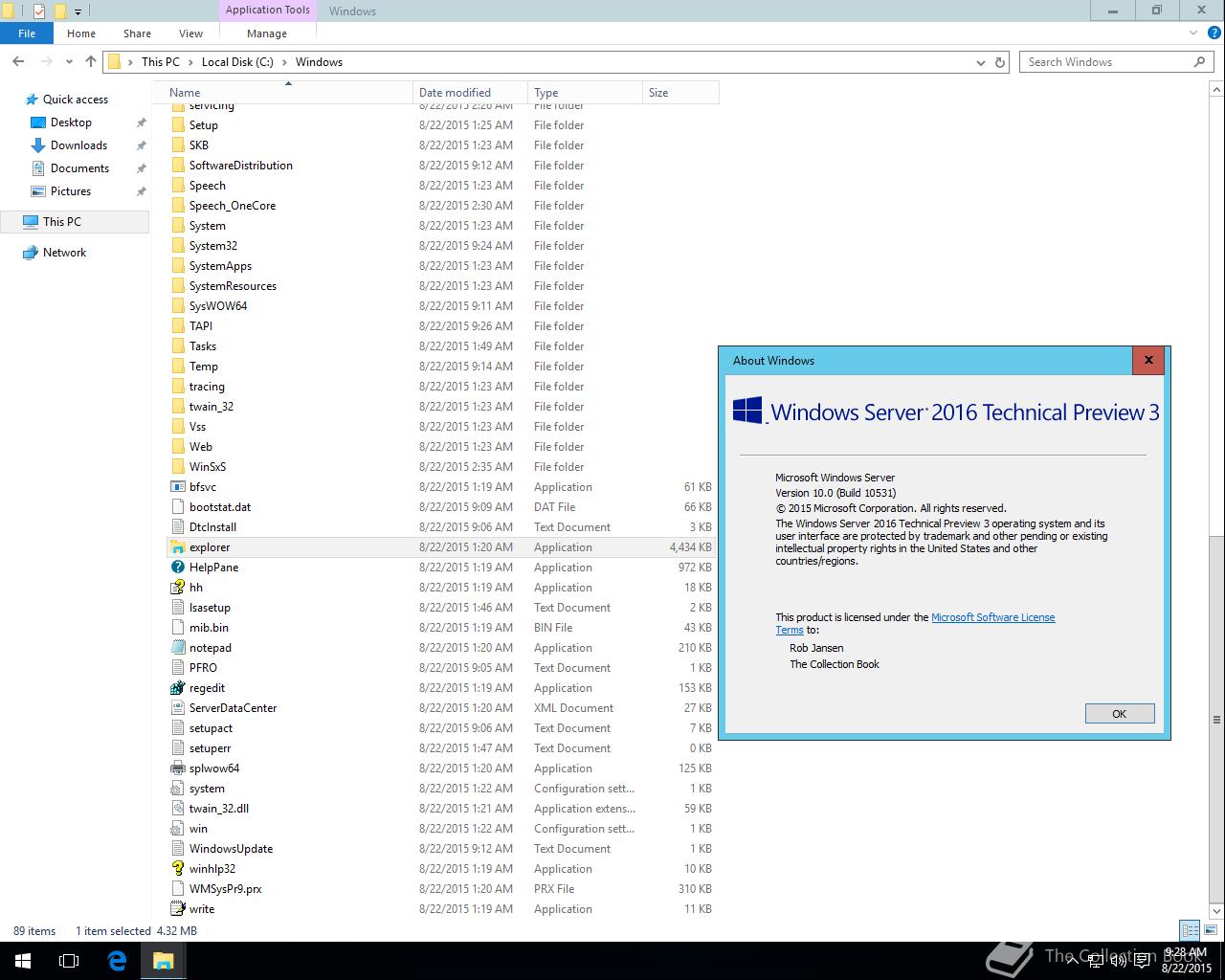
Task: Click the Help question mark icon
Action: [x=1213, y=33]
